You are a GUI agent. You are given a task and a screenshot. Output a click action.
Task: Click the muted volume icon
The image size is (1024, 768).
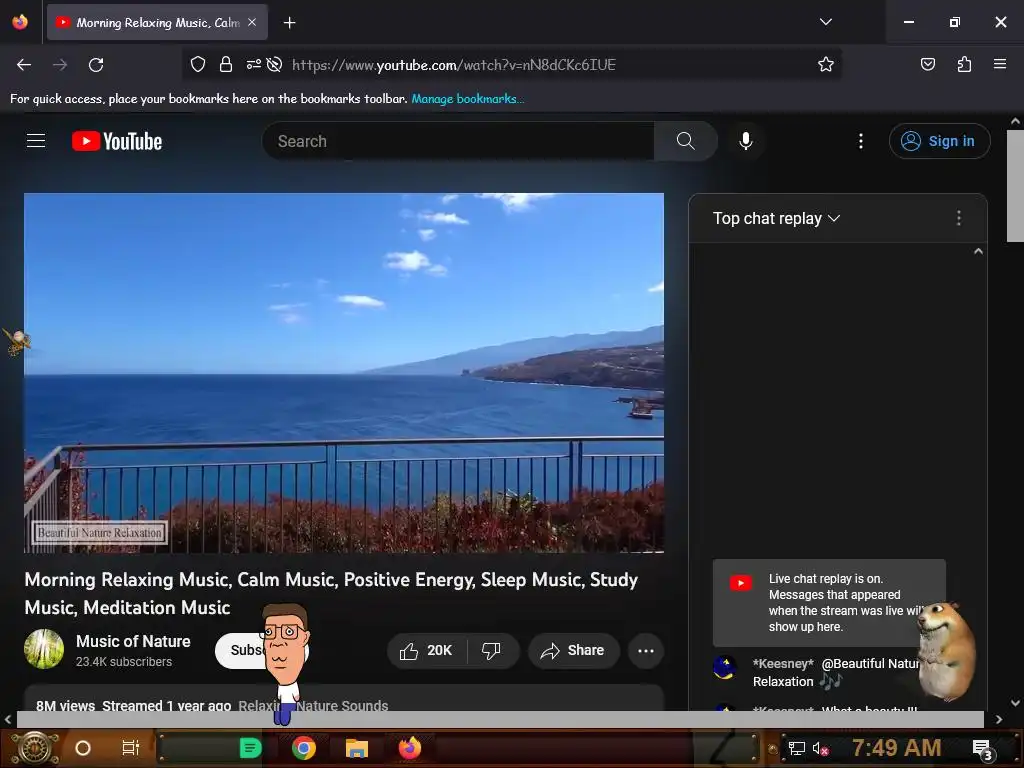(x=820, y=748)
